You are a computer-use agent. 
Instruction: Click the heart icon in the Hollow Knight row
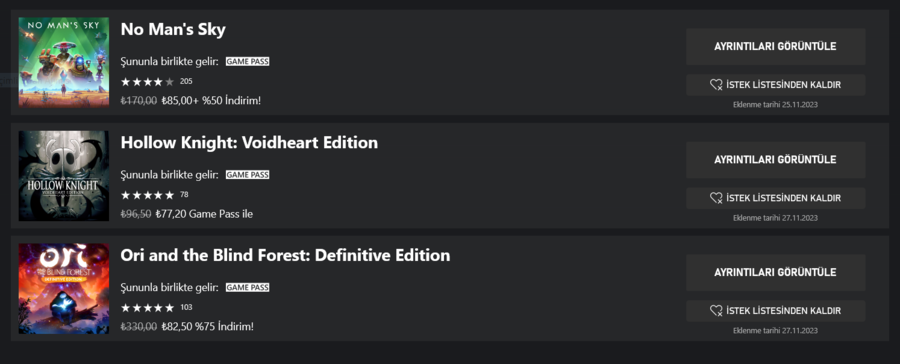tap(716, 198)
